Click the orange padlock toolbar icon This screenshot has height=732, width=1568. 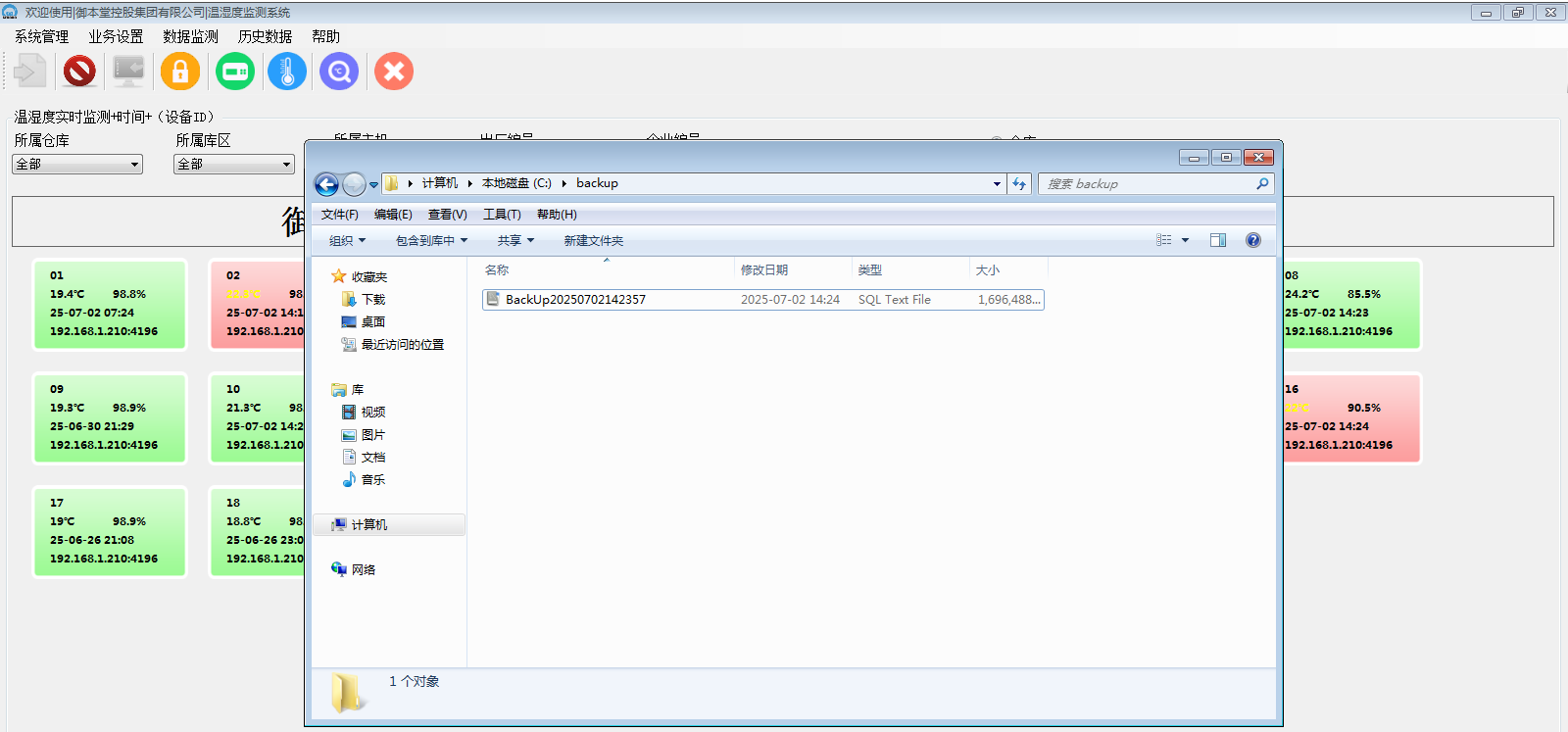[x=180, y=72]
